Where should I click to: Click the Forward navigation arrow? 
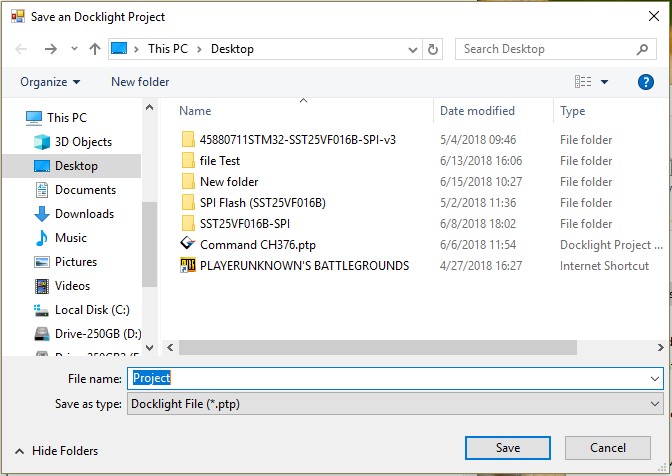pyautogui.click(x=51, y=49)
